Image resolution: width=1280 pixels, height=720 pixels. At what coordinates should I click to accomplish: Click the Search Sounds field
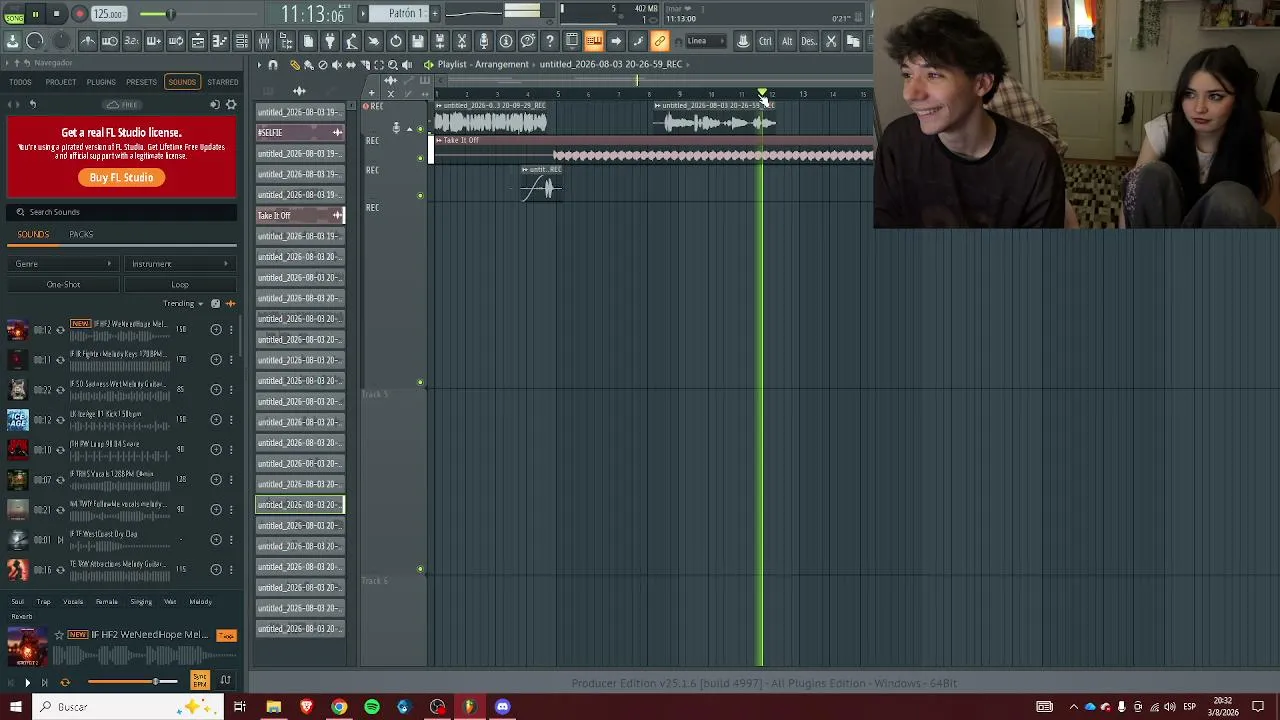tap(122, 212)
